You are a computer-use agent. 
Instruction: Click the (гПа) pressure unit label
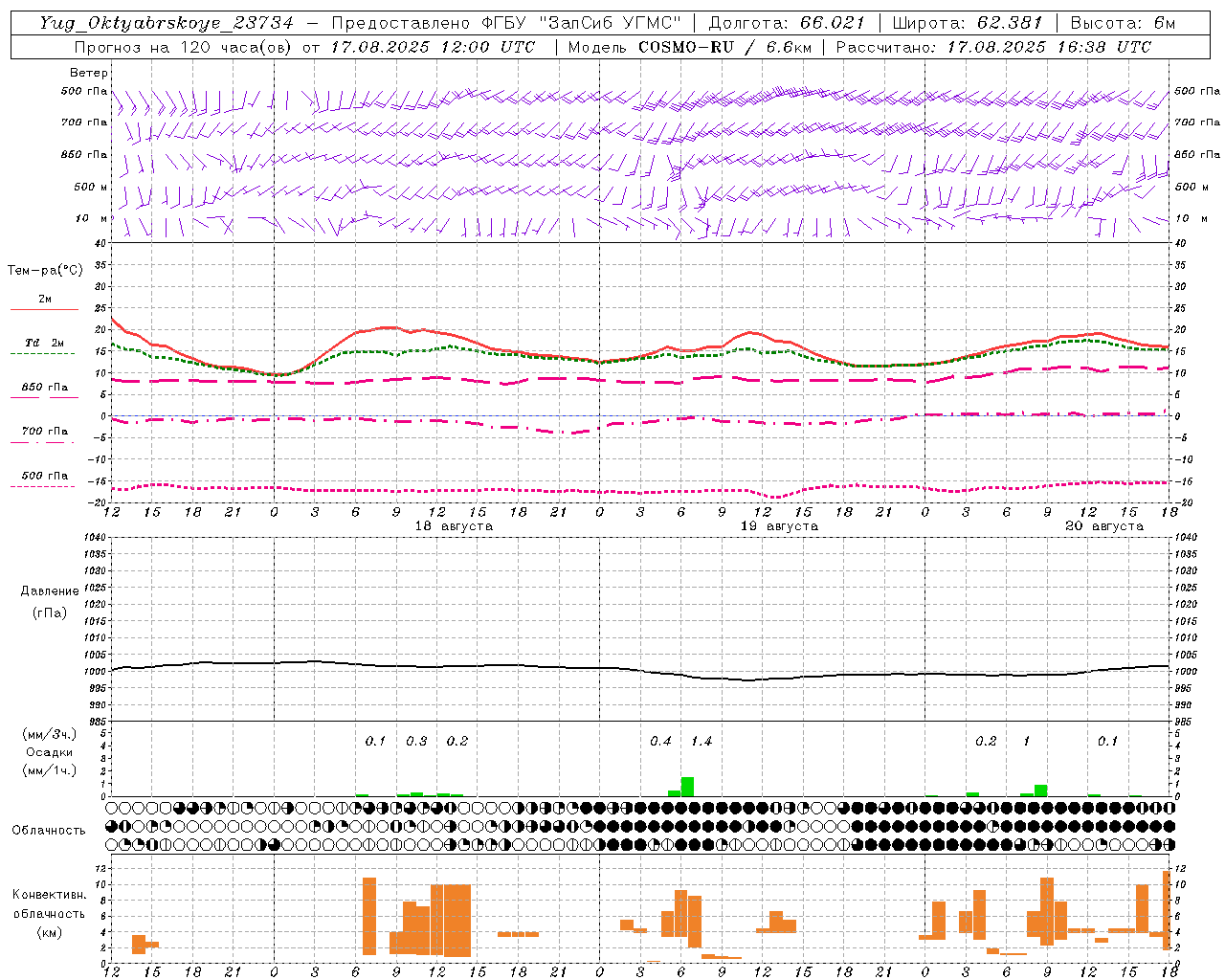(50, 612)
